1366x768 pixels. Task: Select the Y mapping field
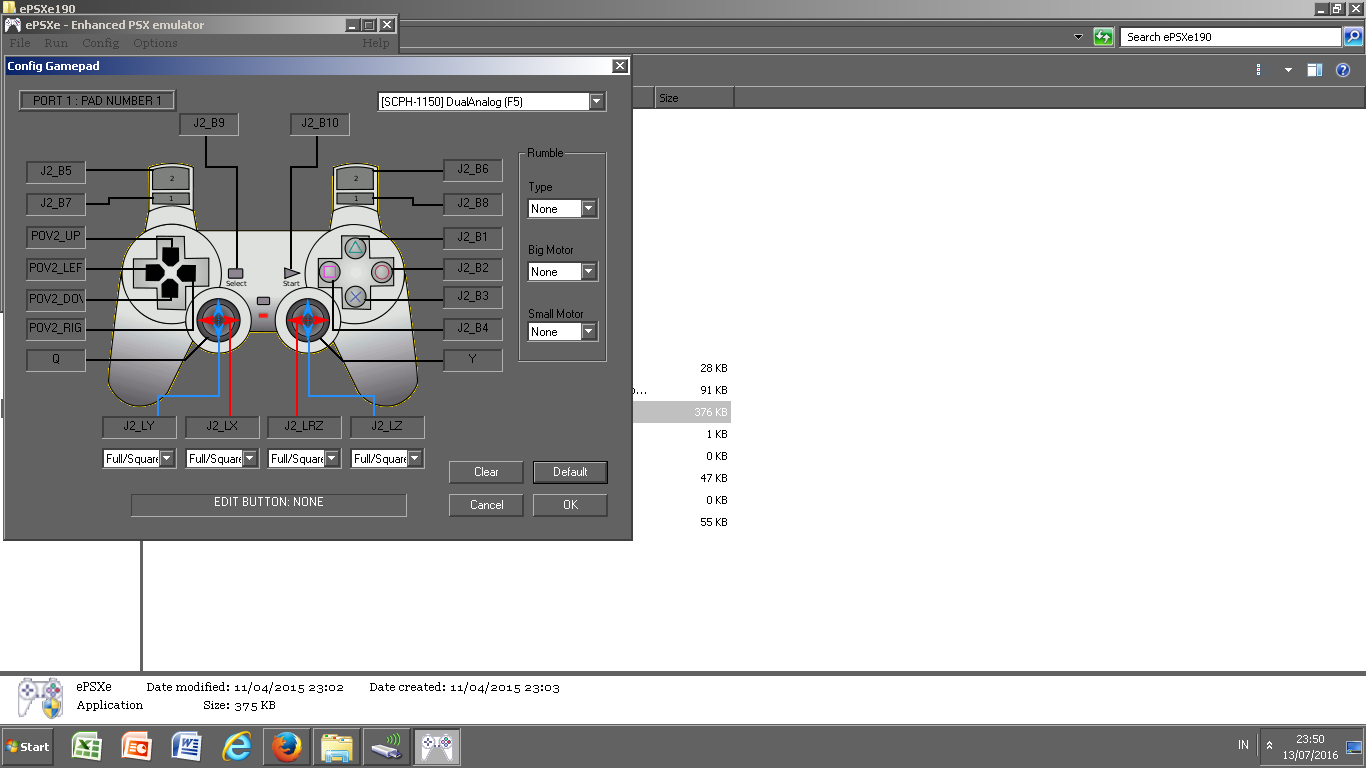(x=473, y=360)
